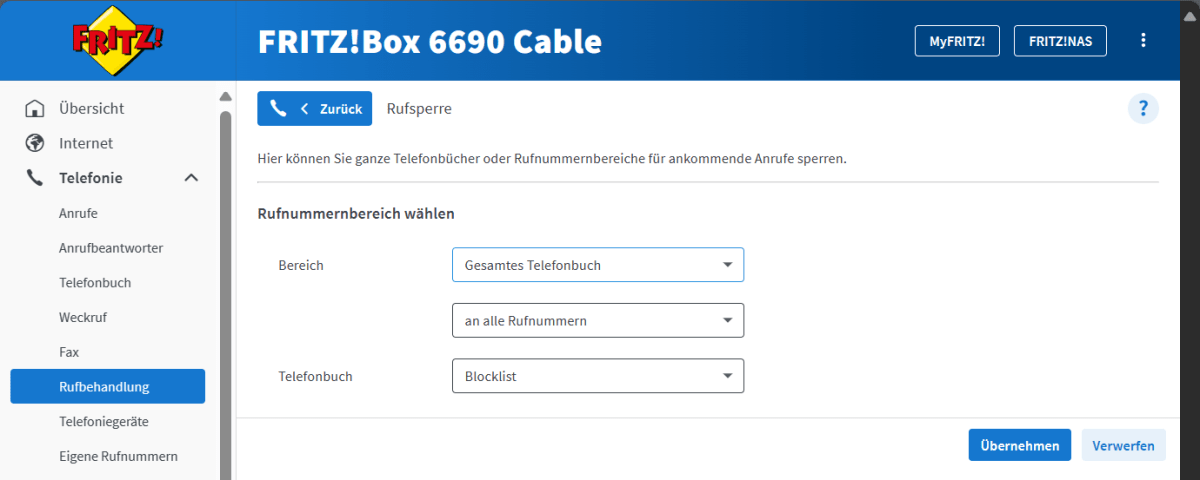Viewport: 1200px width, 480px height.
Task: Click the Telefonbuch field label in the form
Action: click(315, 377)
